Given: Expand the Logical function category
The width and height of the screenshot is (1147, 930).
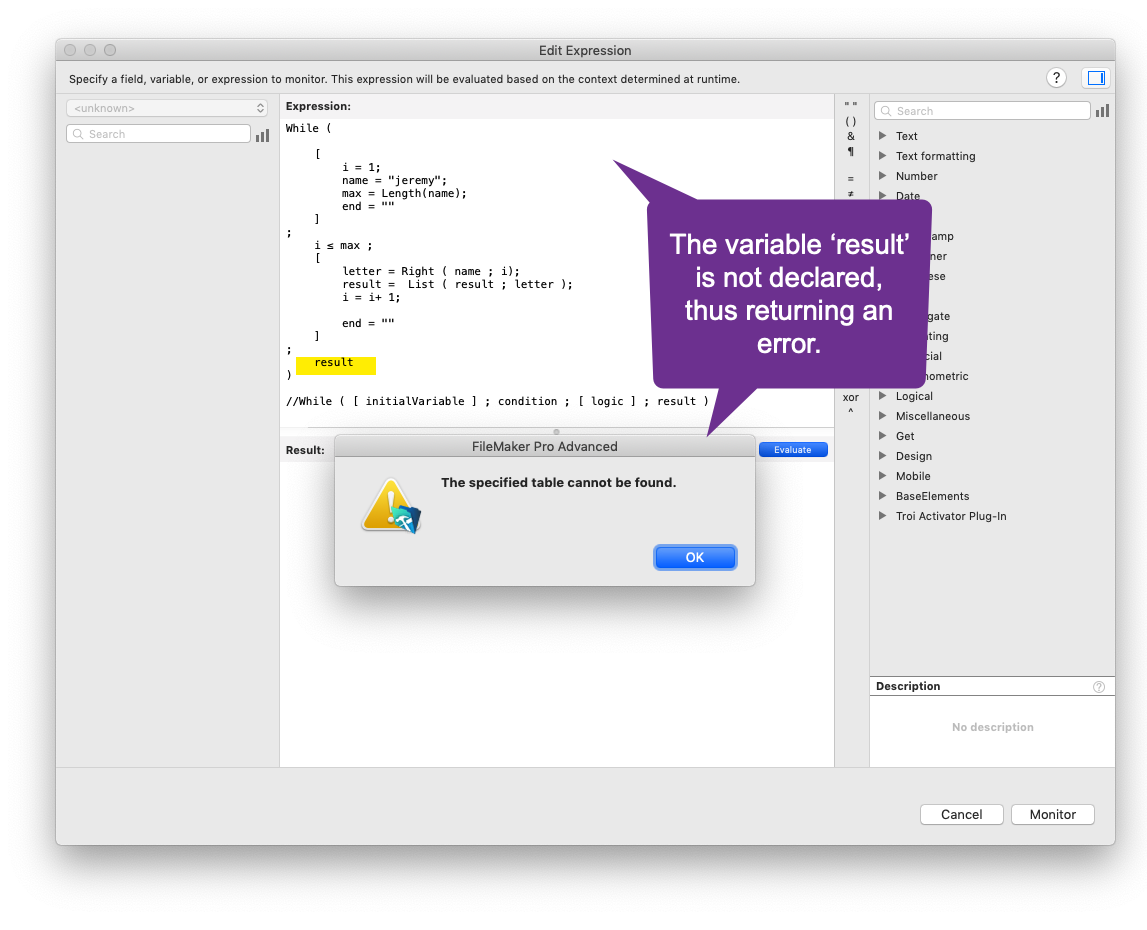Looking at the screenshot, I should (x=882, y=396).
